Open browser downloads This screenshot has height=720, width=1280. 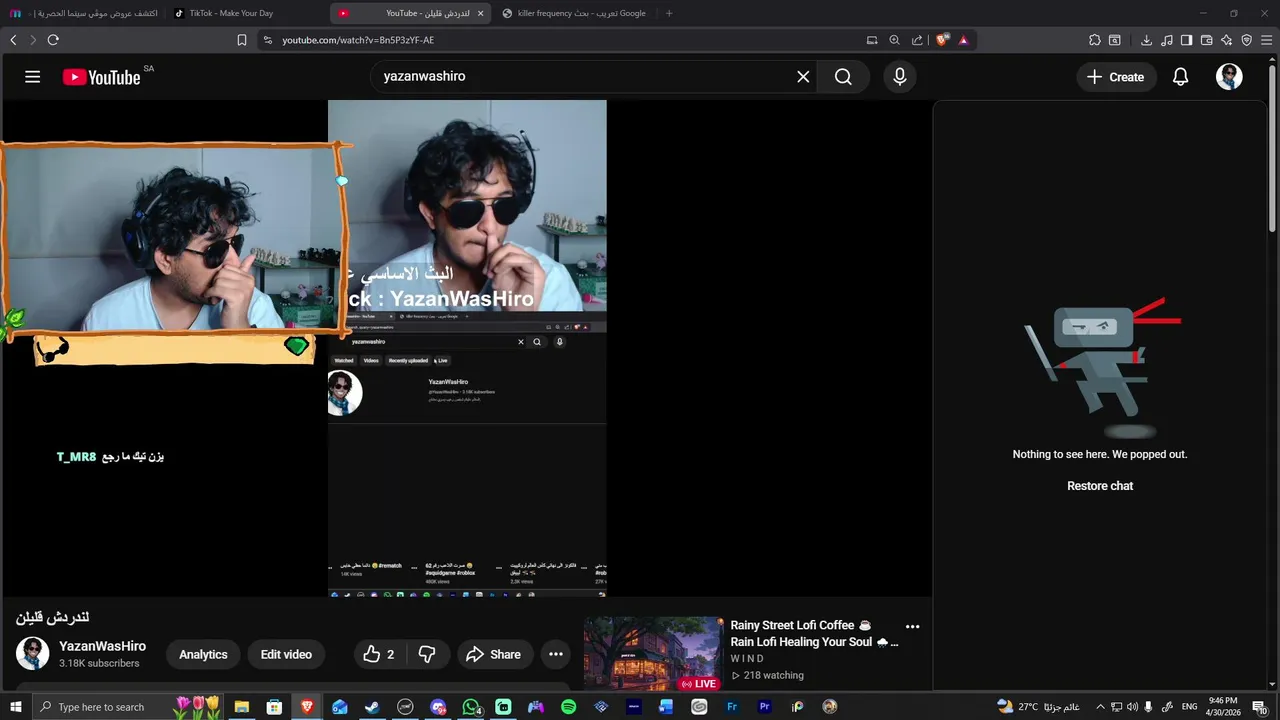point(1146,40)
